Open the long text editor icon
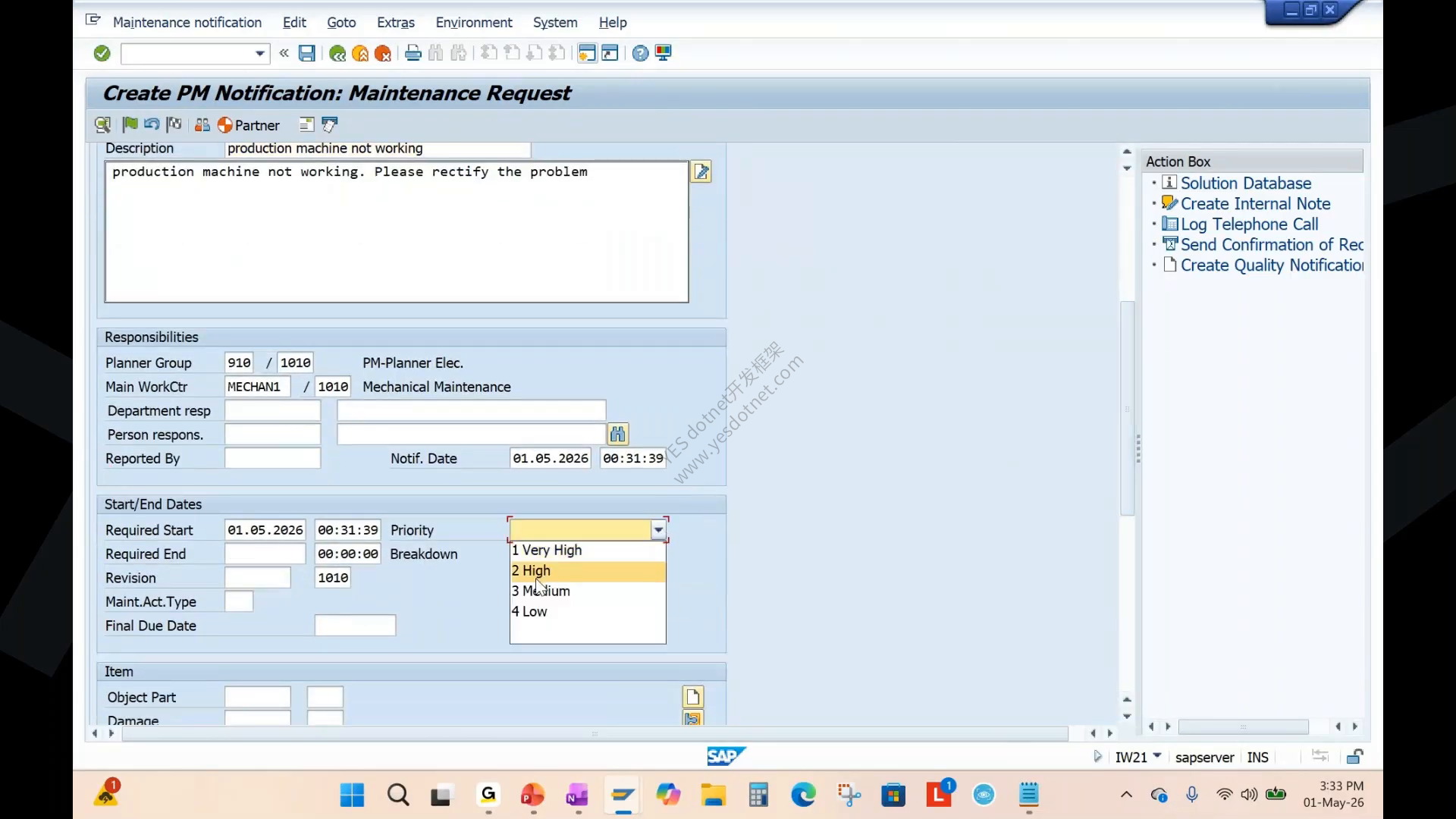This screenshot has height=819, width=1456. [x=701, y=172]
